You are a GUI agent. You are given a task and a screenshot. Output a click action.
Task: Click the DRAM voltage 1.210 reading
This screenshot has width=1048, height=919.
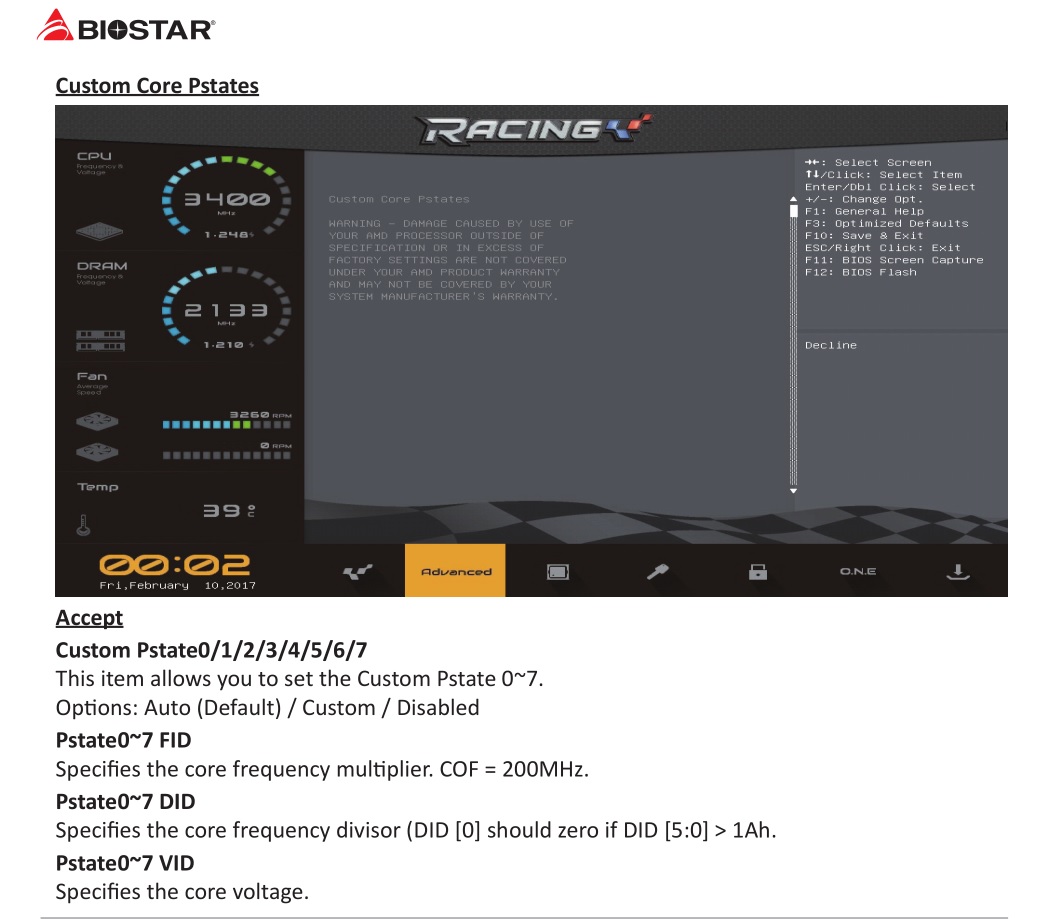229,345
